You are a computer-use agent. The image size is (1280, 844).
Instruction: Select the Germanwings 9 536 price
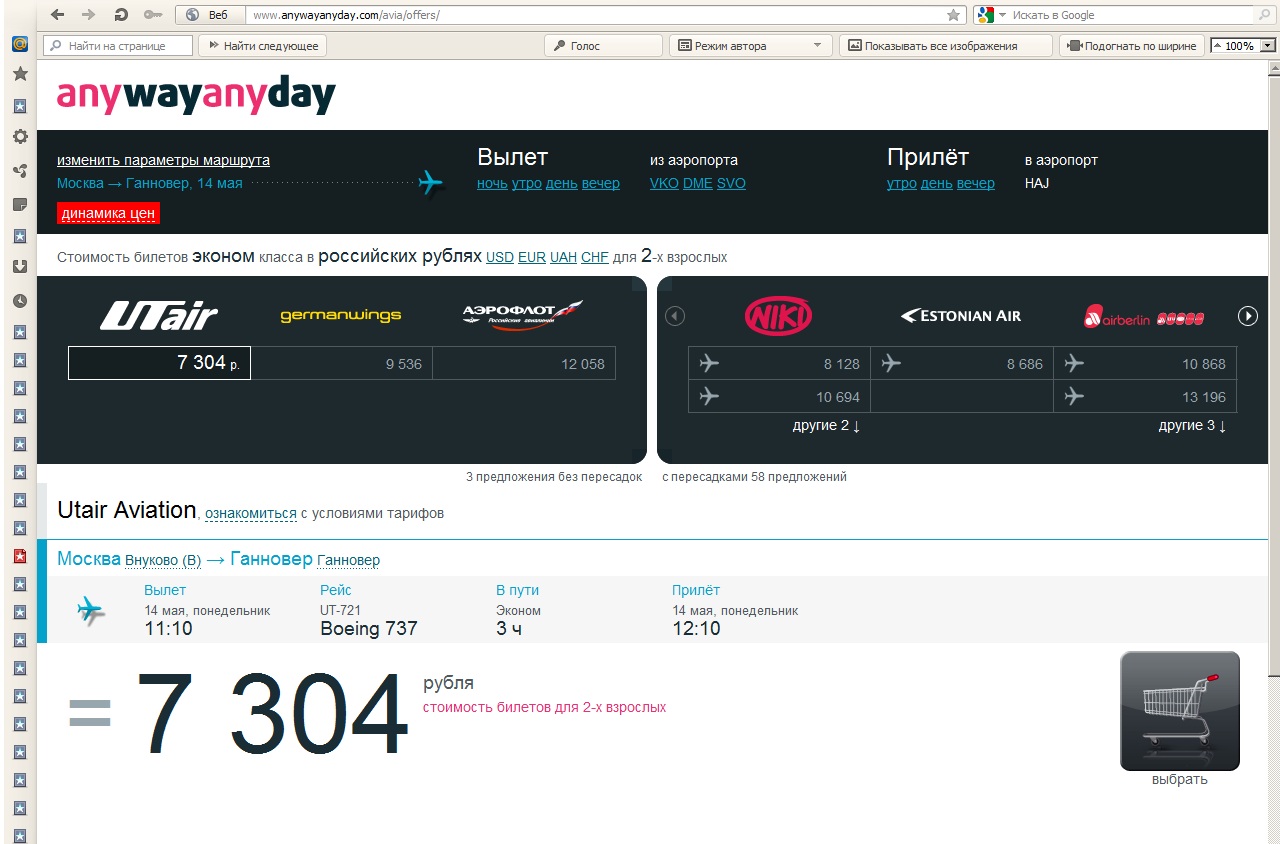341,364
